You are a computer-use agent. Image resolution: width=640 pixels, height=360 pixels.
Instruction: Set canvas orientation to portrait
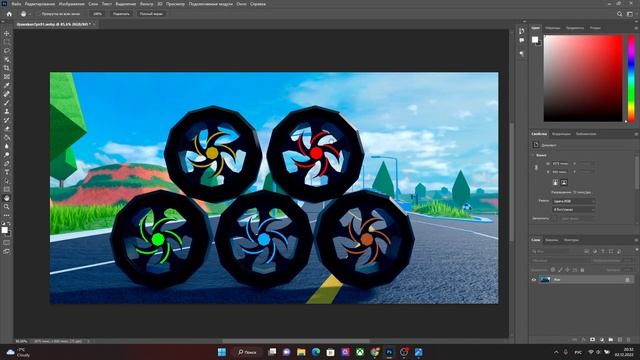click(x=556, y=182)
